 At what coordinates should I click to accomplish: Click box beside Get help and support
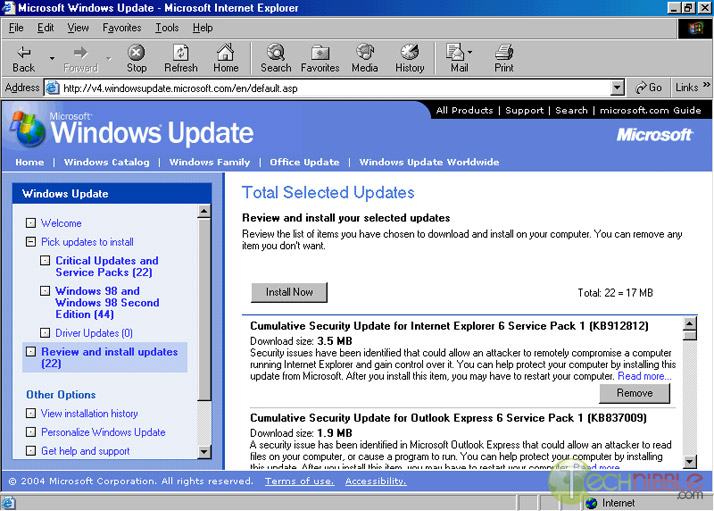pyautogui.click(x=31, y=450)
